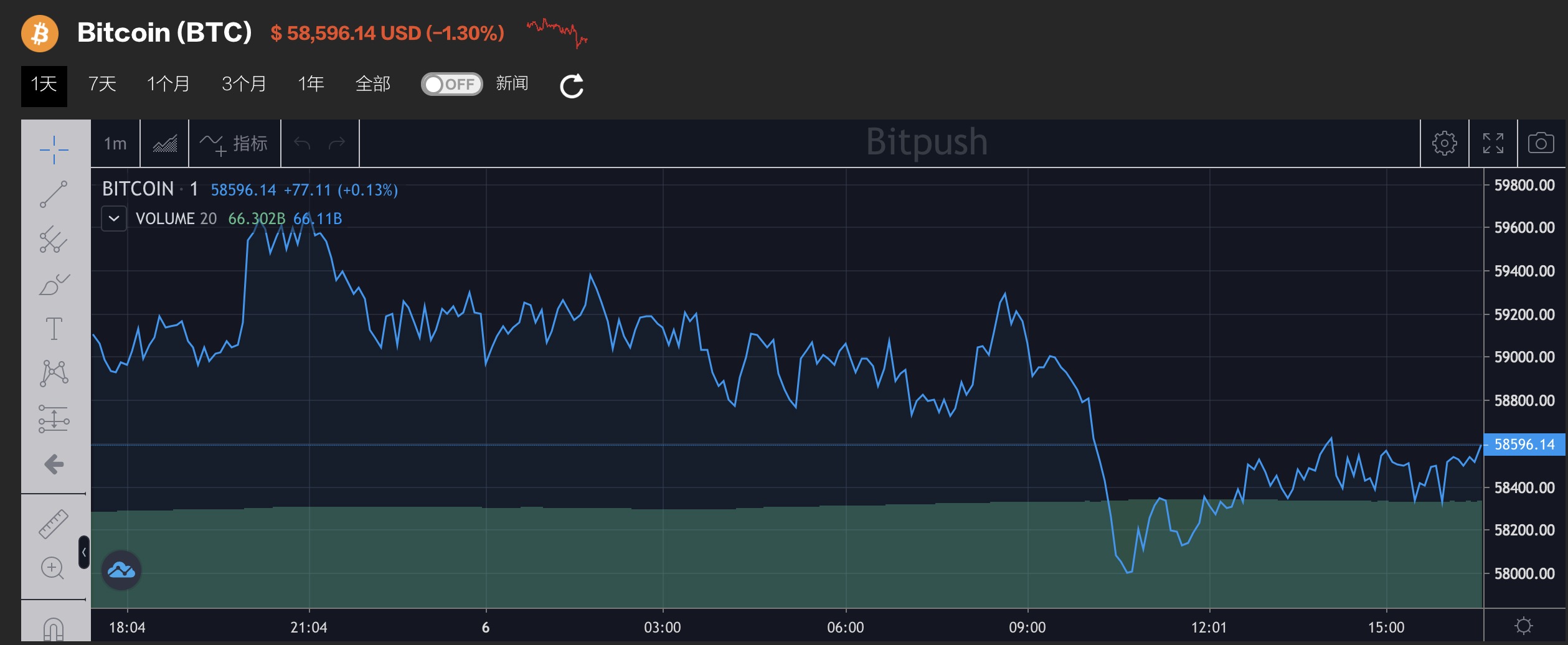Click the 58596.14 current price label
The image size is (1568, 645).
[x=1524, y=445]
